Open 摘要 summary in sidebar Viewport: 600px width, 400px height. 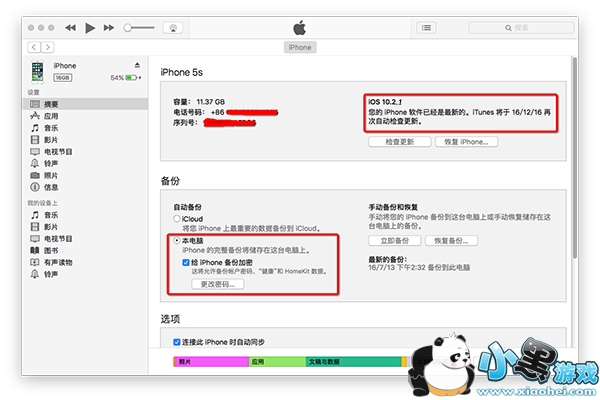coord(85,104)
